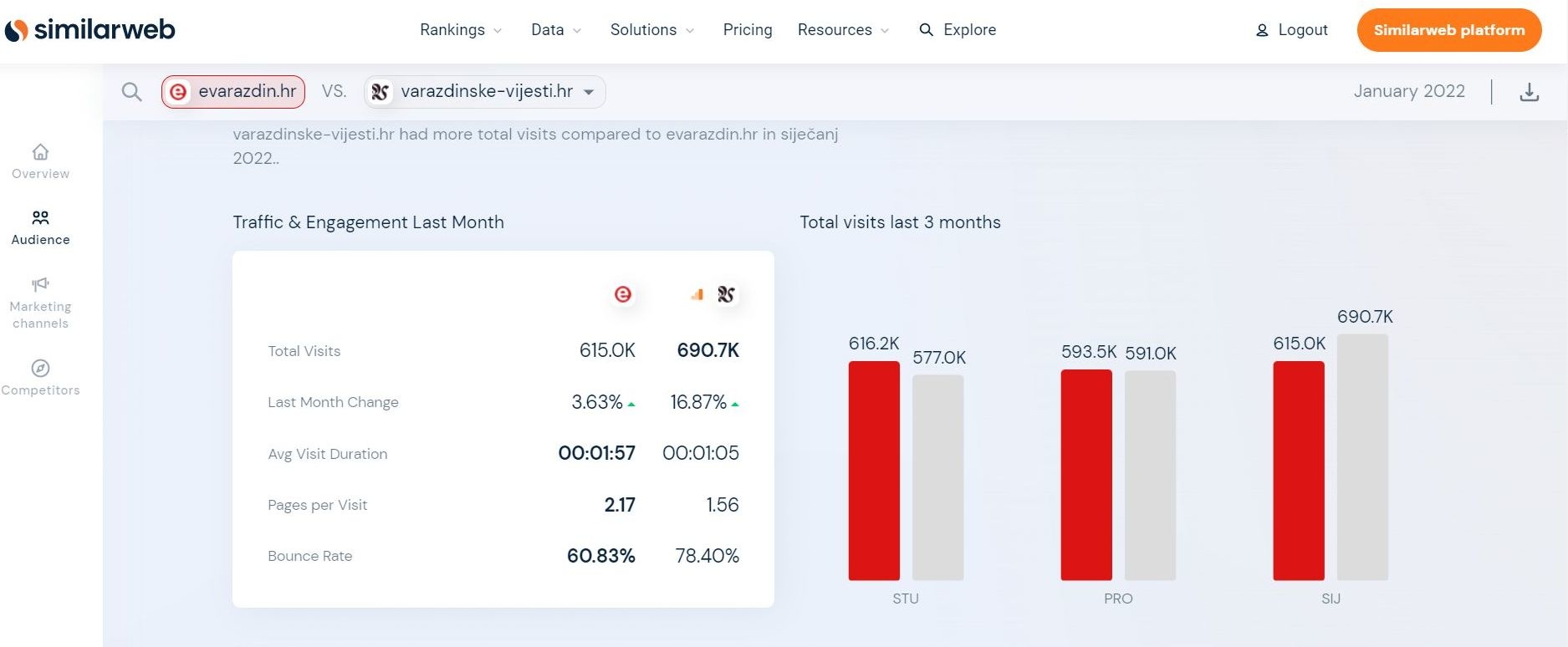This screenshot has height=647, width=1568.
Task: Go to Marketing channels section
Action: (40, 303)
